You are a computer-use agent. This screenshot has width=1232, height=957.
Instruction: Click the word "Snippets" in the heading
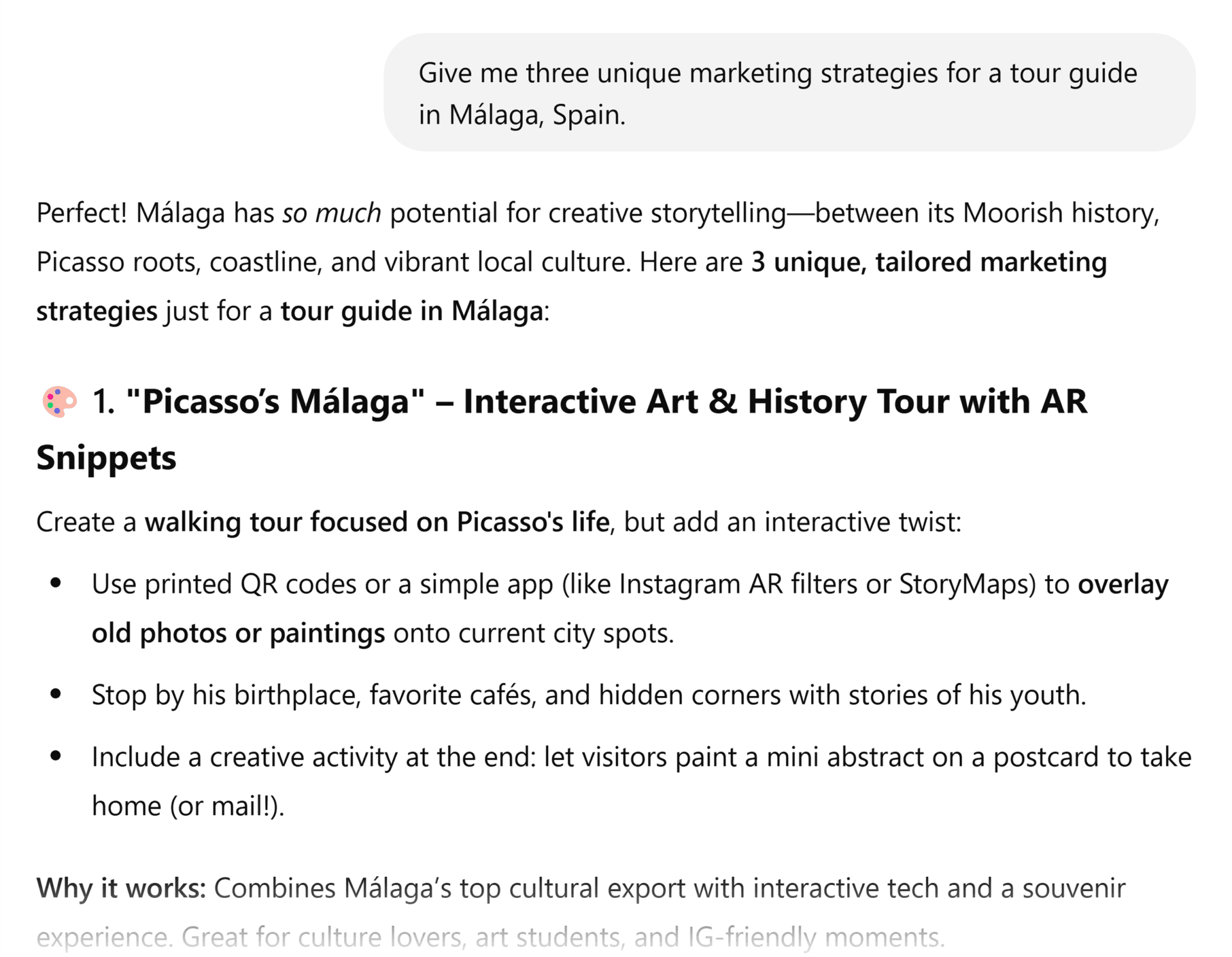pos(106,458)
